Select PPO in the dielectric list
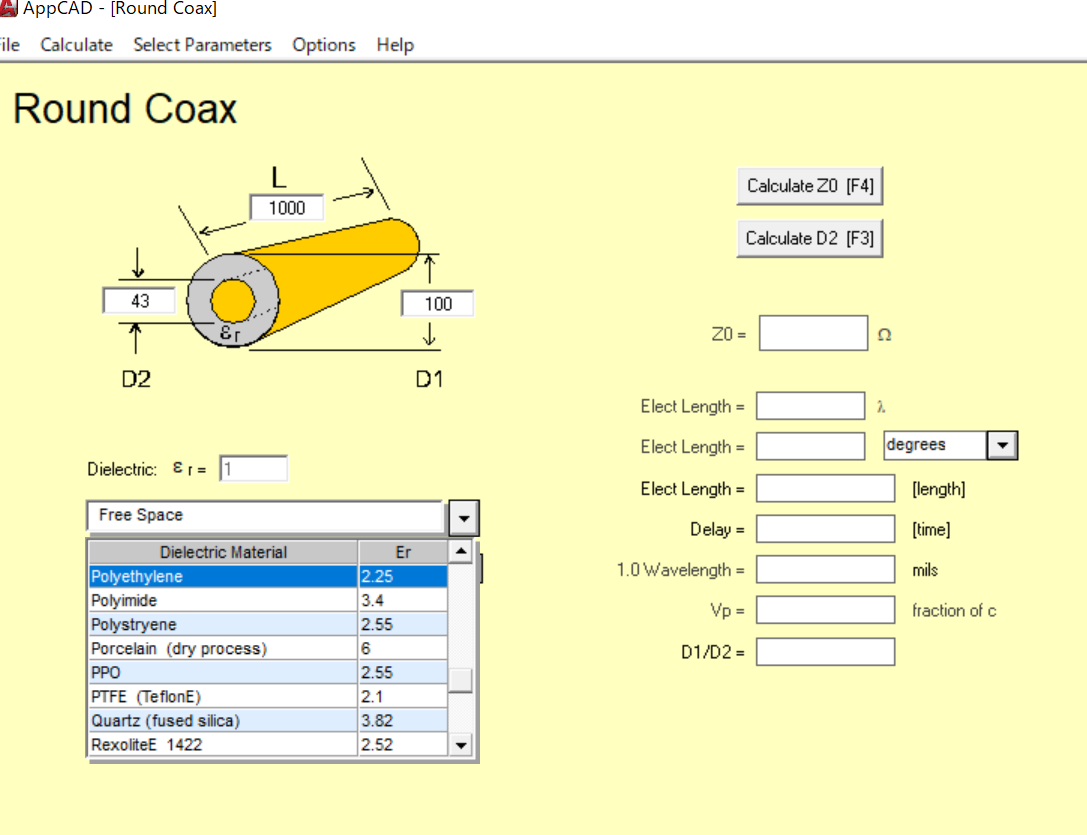The width and height of the screenshot is (1087, 835). pyautogui.click(x=268, y=673)
